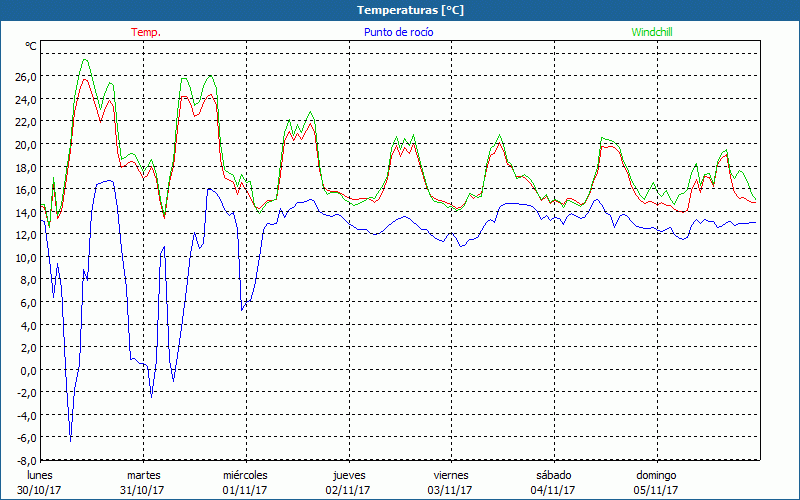Click the 26,0 value on the y-axis

coord(26,77)
